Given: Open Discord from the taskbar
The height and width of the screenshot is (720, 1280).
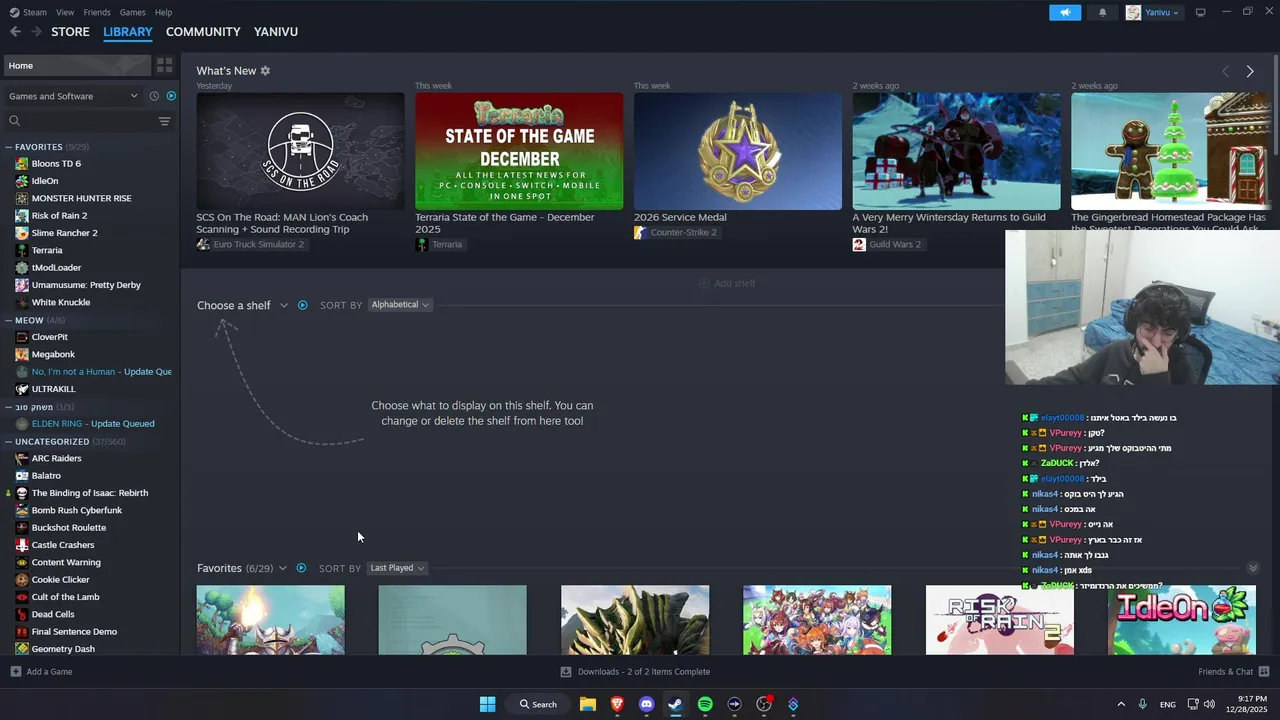Looking at the screenshot, I should [x=646, y=704].
